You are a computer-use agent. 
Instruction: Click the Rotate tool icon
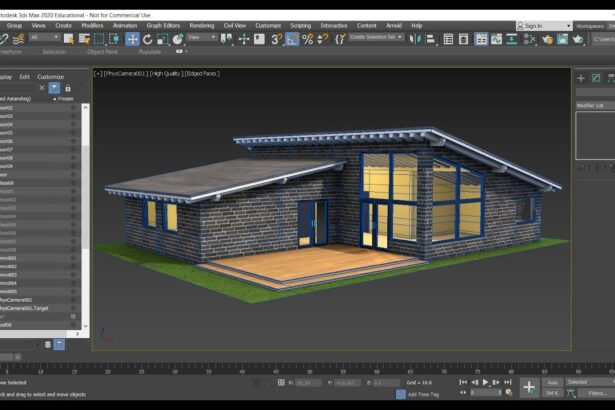148,39
